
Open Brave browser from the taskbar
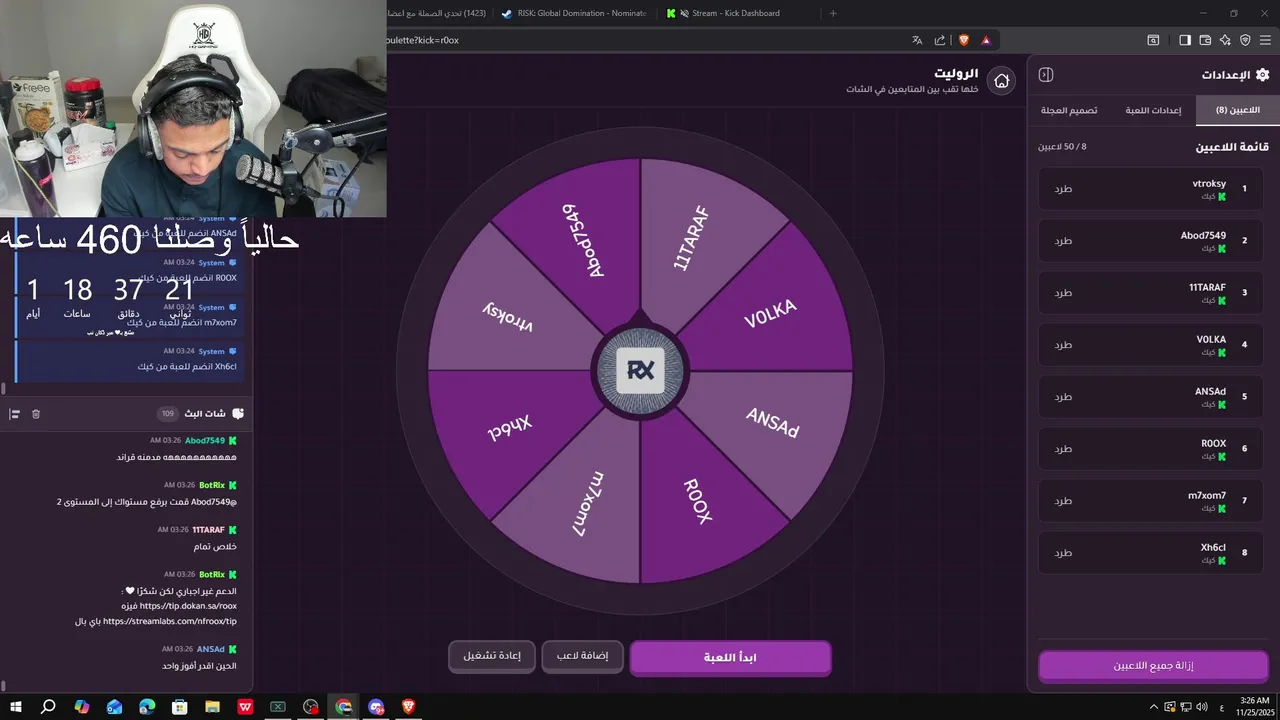point(408,707)
